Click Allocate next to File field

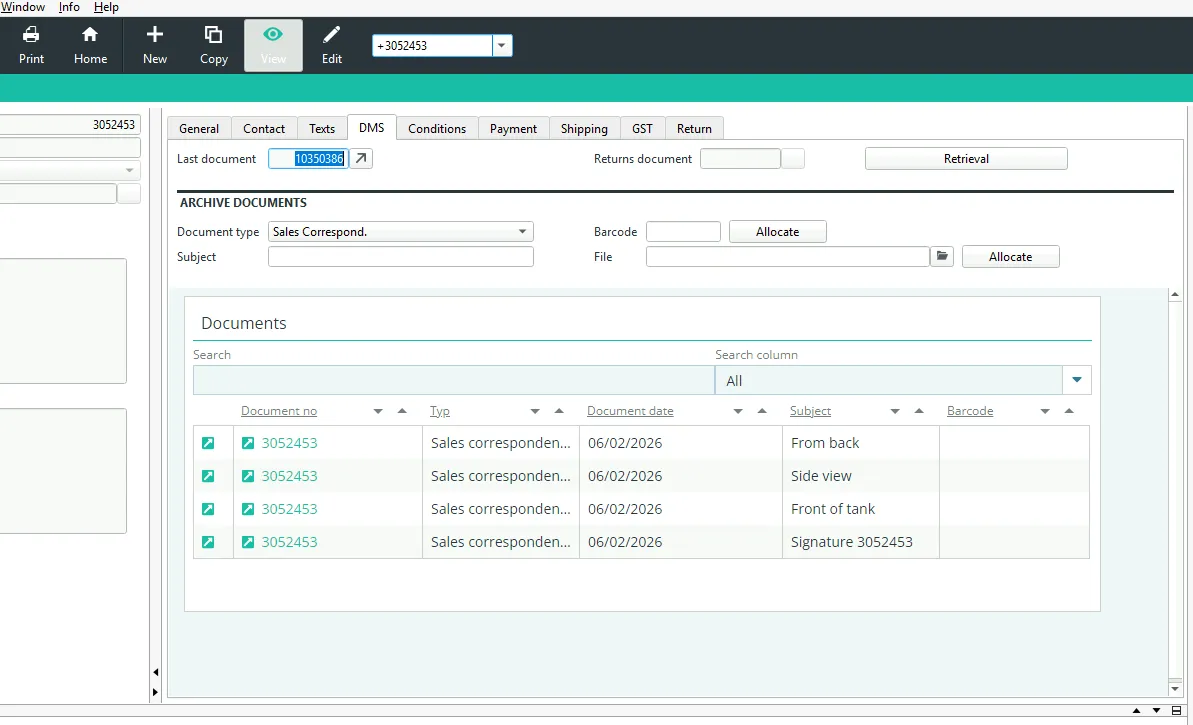(1010, 256)
